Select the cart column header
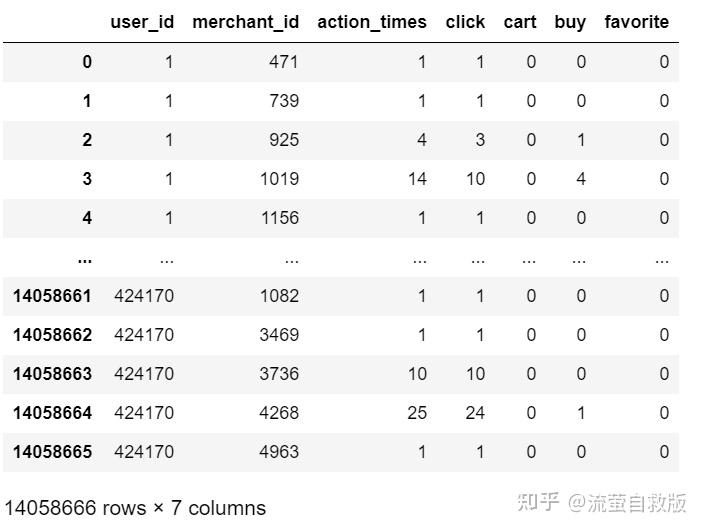This screenshot has height=531, width=704. point(520,22)
